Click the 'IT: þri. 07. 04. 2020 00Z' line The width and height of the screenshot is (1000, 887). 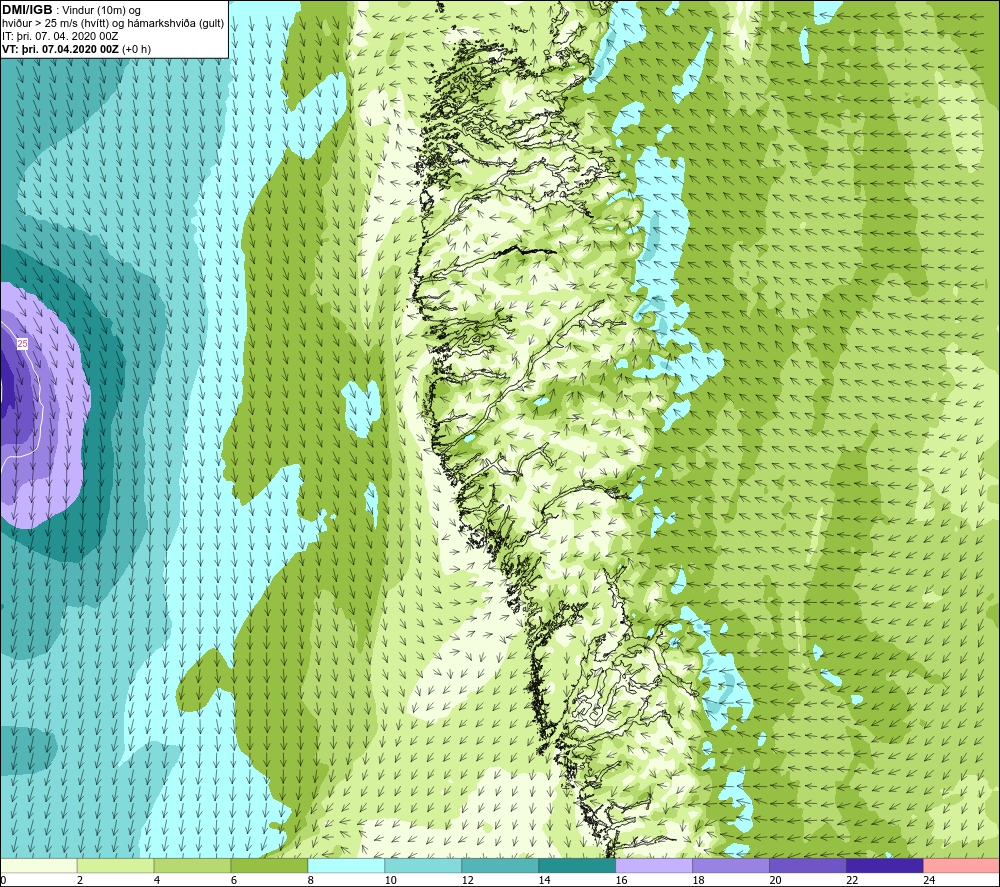pos(60,36)
